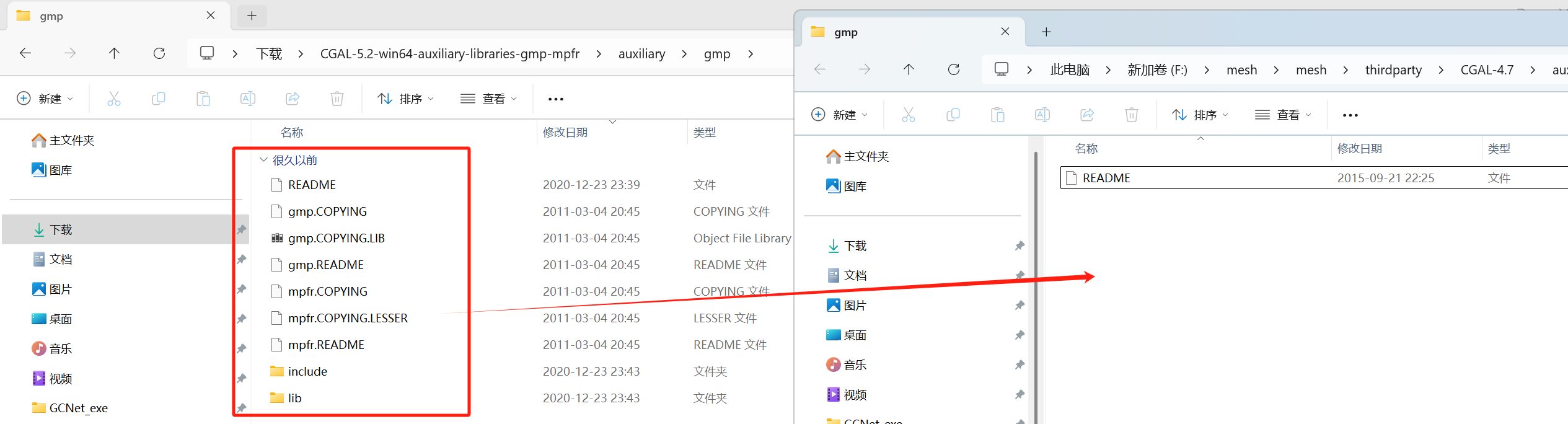Expand chevron after 下载 in left address bar
This screenshot has height=424, width=1568.
301,54
